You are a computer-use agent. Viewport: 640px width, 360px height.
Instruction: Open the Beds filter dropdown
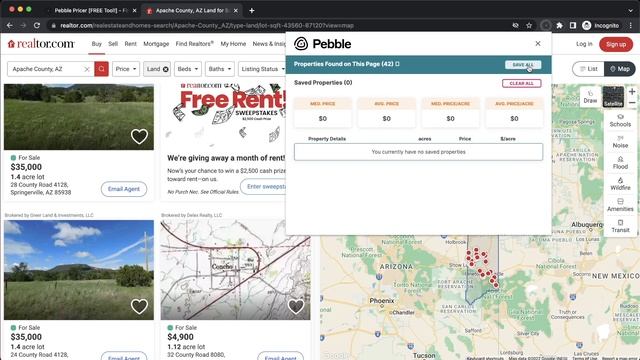[188, 69]
